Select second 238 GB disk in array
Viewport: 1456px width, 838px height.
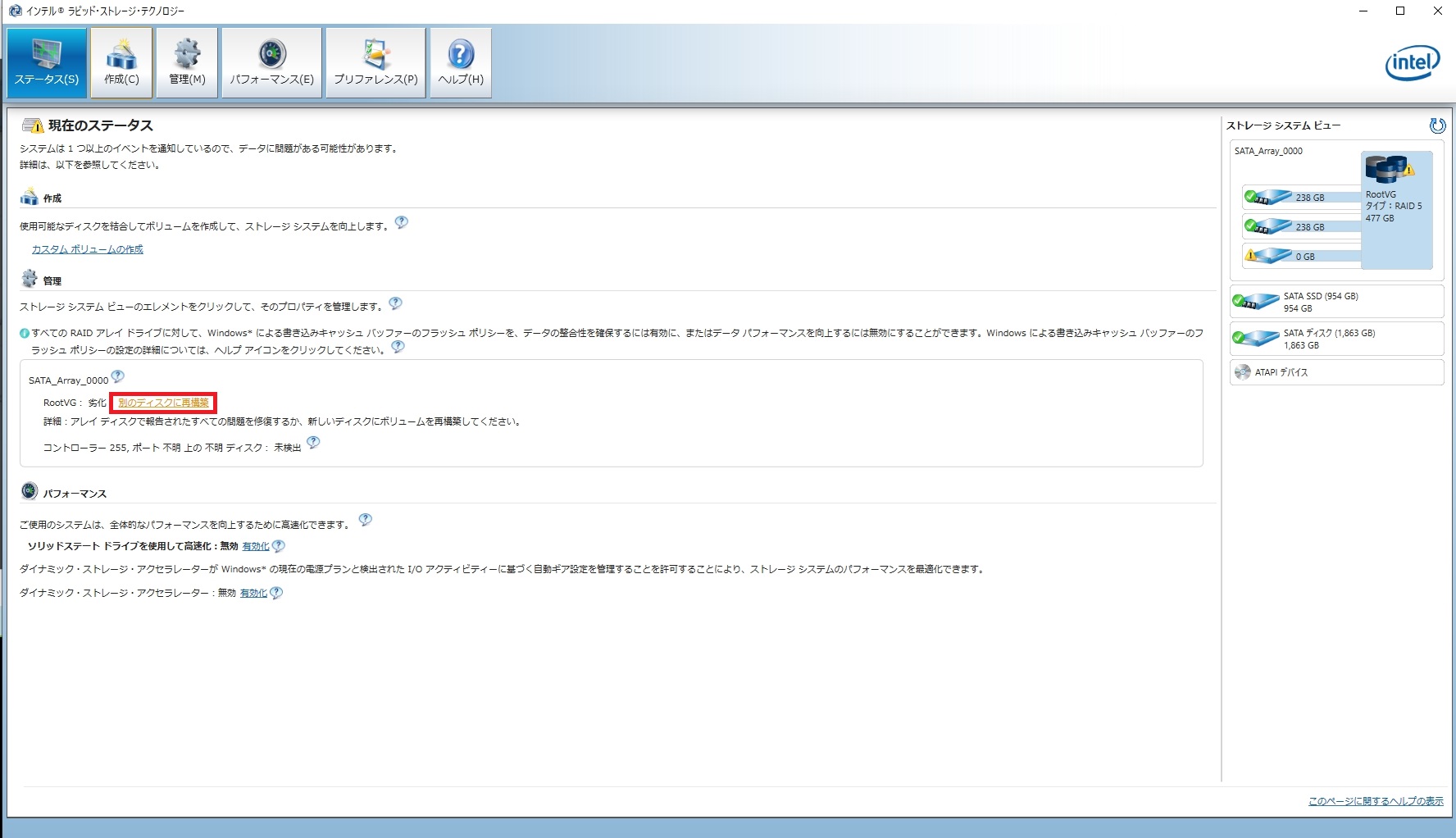1302,226
